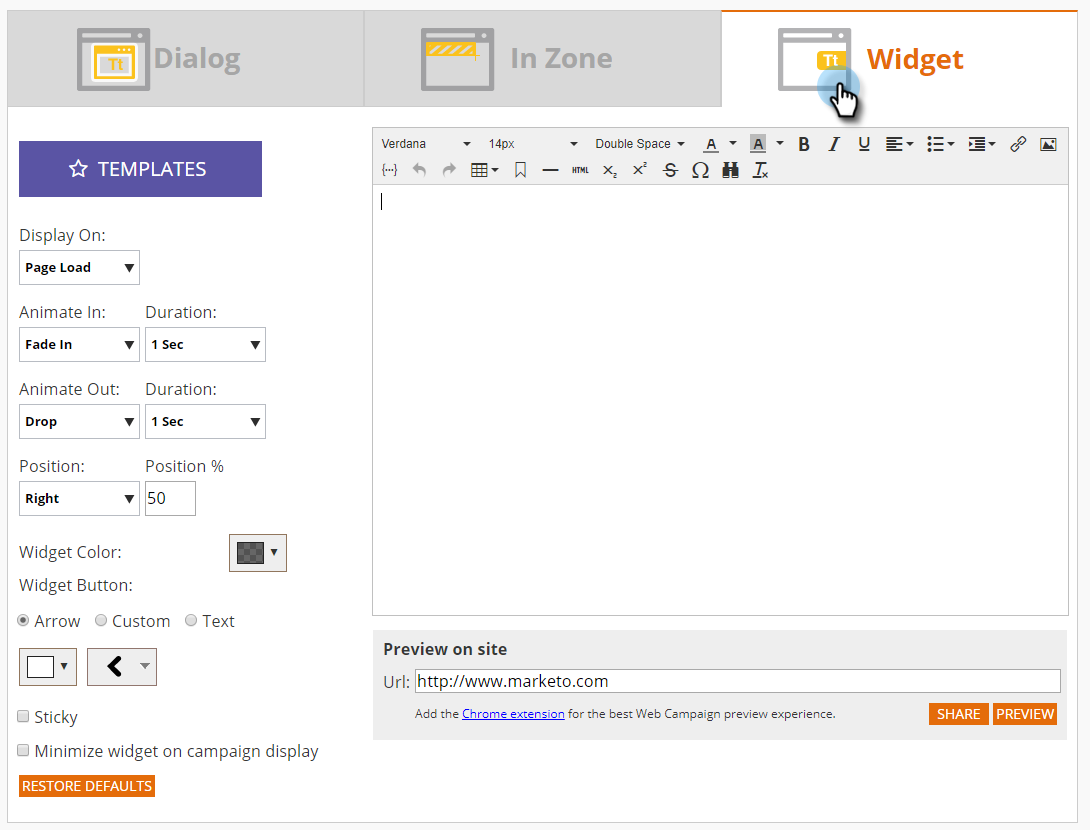
Task: Open the bullet list menu
Action: click(940, 144)
